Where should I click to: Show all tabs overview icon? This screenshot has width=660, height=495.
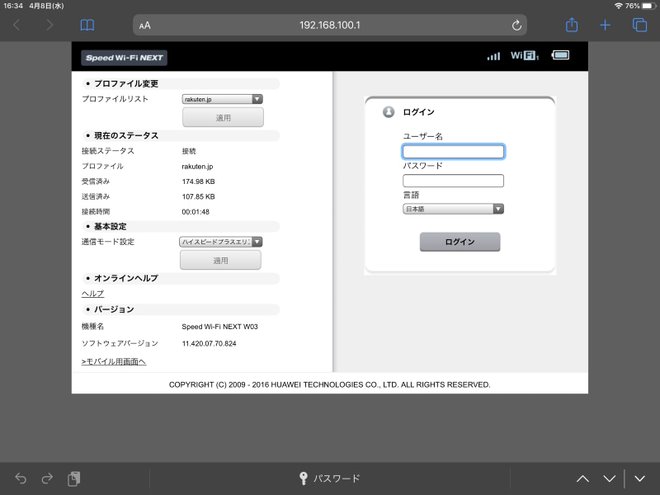(639, 25)
